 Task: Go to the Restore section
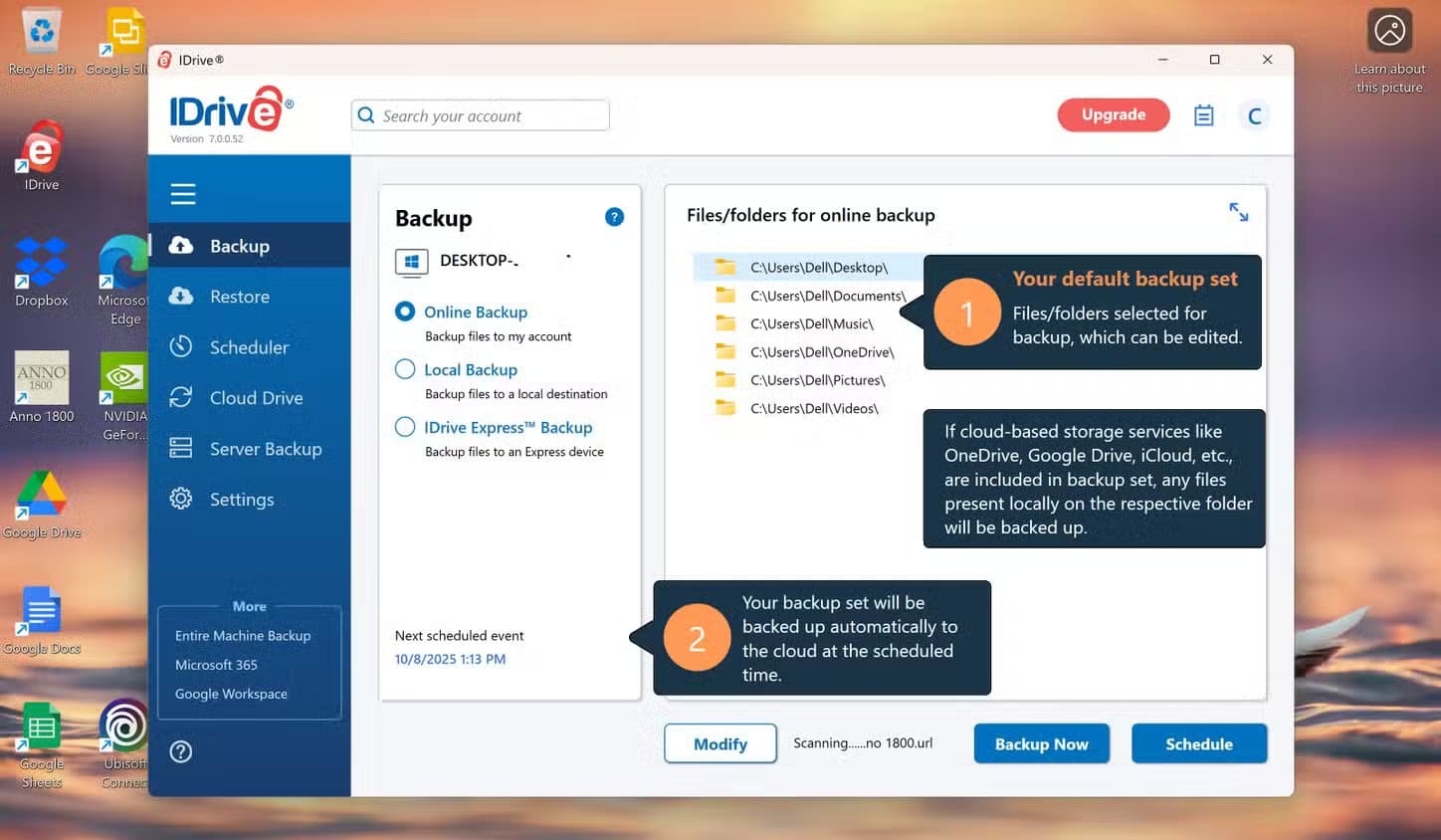point(239,297)
